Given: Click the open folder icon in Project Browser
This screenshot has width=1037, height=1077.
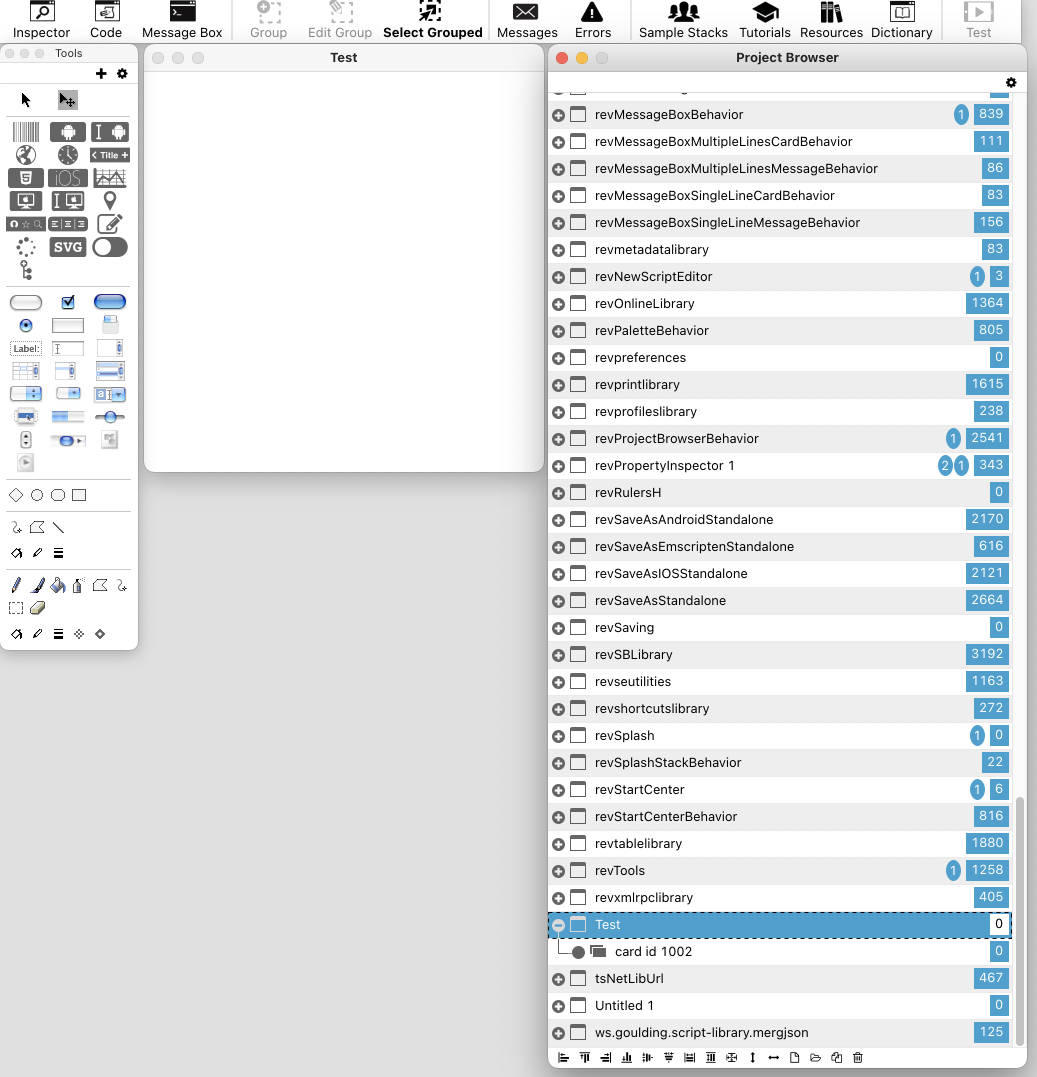Looking at the screenshot, I should click(816, 1058).
